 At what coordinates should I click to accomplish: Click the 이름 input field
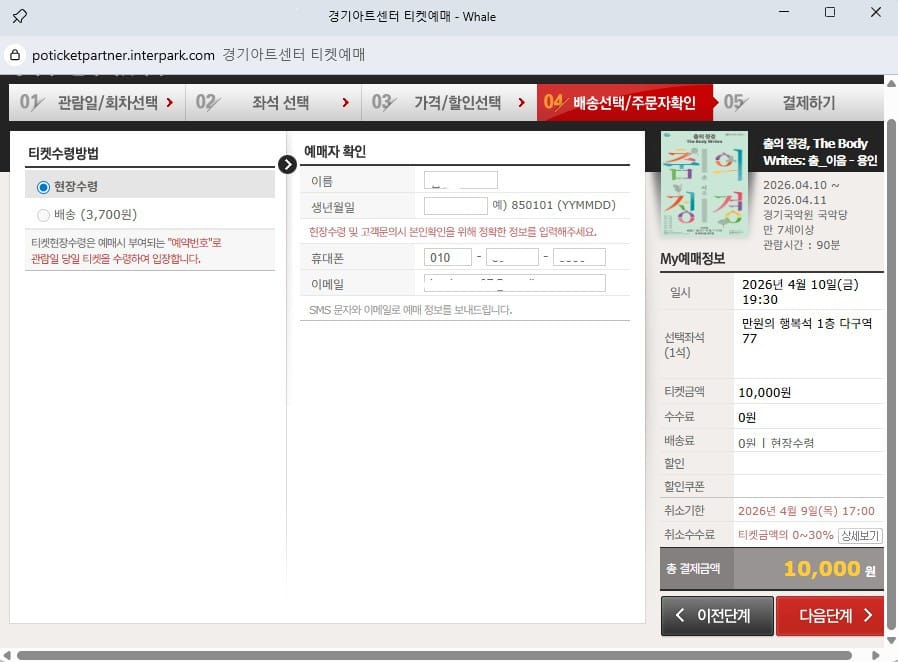coord(460,180)
